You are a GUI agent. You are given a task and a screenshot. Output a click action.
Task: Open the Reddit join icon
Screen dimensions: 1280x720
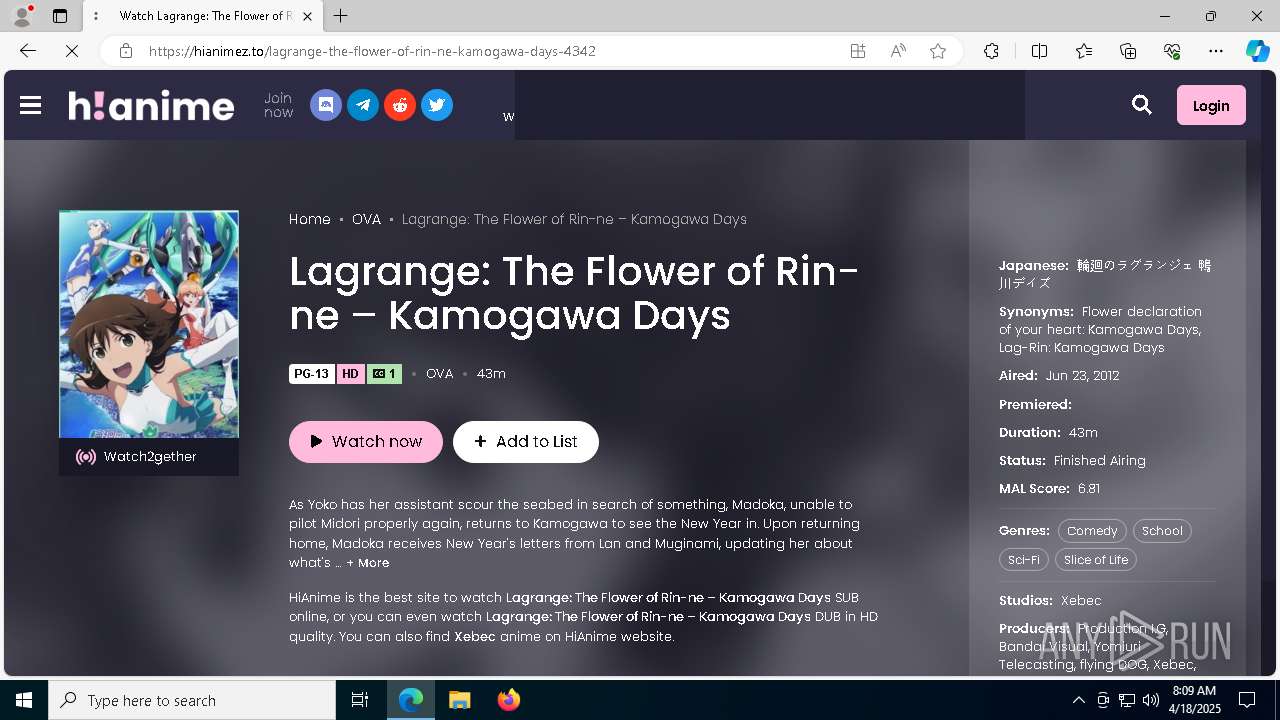(x=399, y=105)
